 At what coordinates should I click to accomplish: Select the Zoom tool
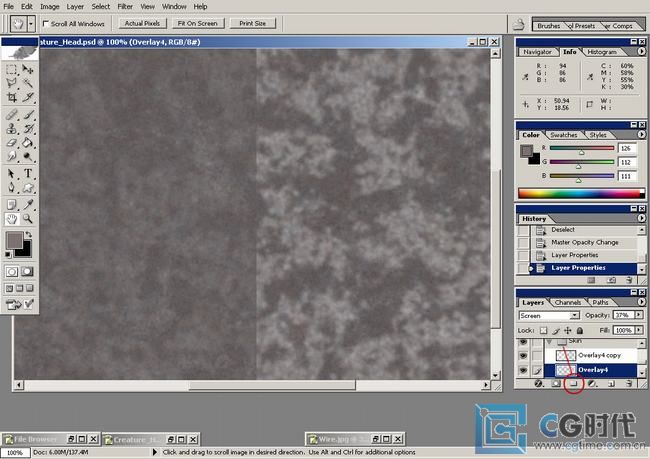pos(28,219)
